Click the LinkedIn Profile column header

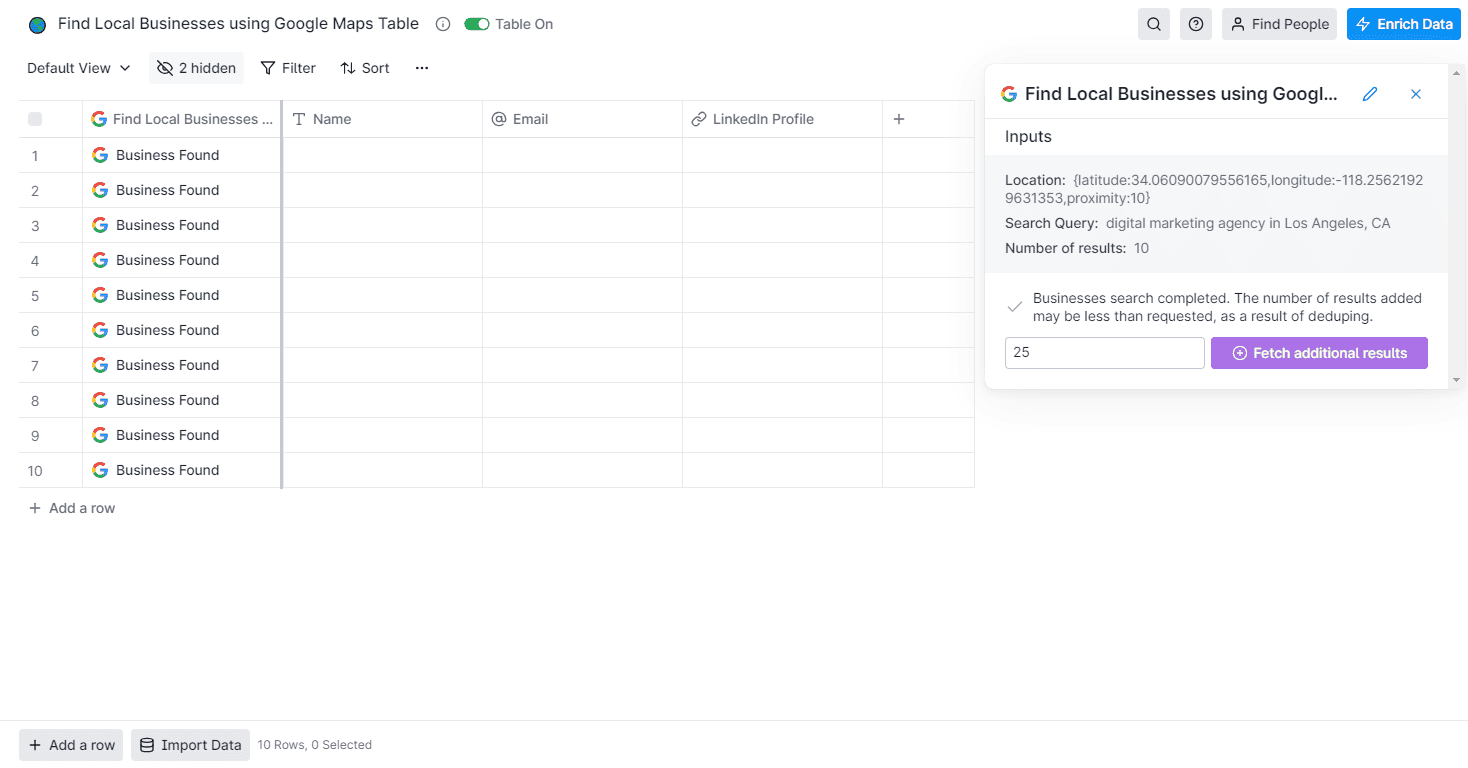point(782,119)
